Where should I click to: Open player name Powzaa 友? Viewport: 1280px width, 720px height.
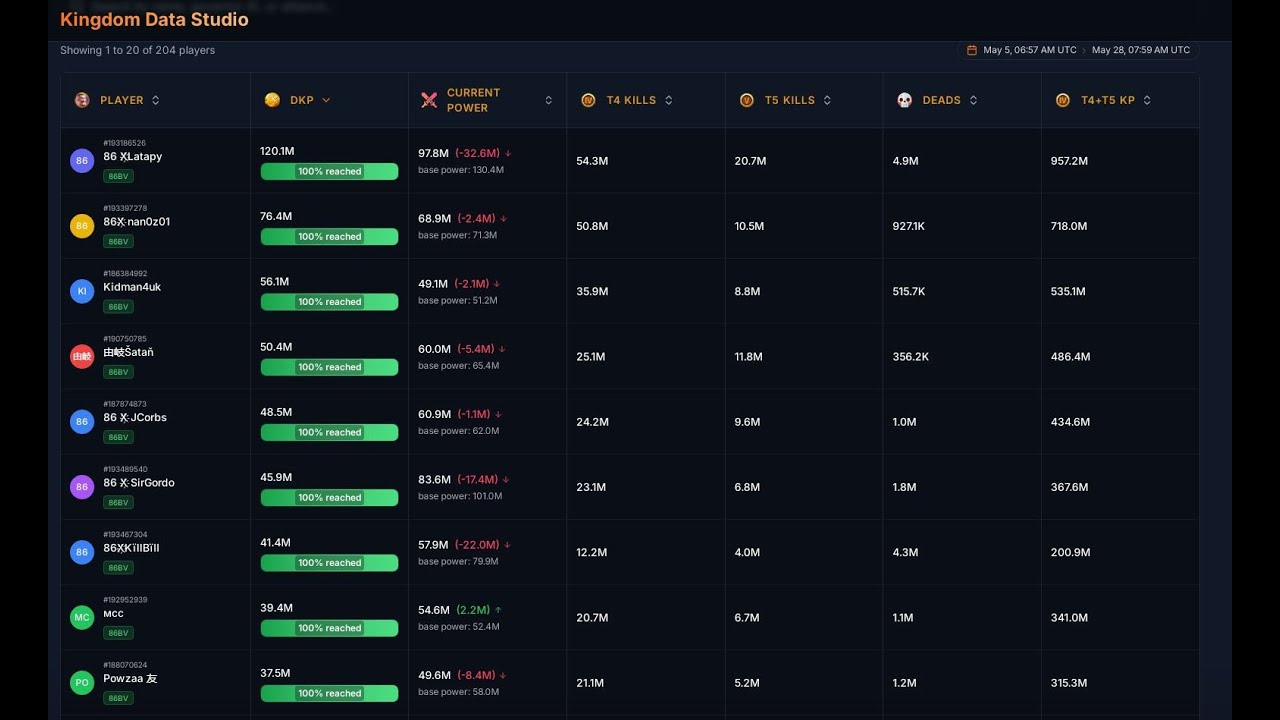130,679
